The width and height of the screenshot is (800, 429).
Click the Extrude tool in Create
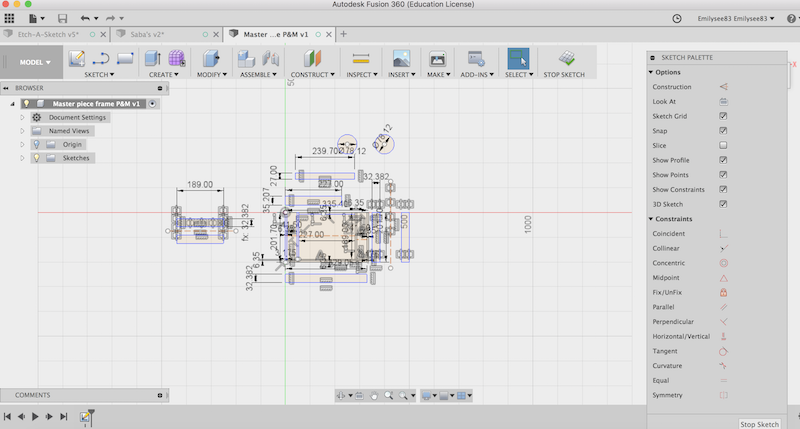click(x=153, y=59)
